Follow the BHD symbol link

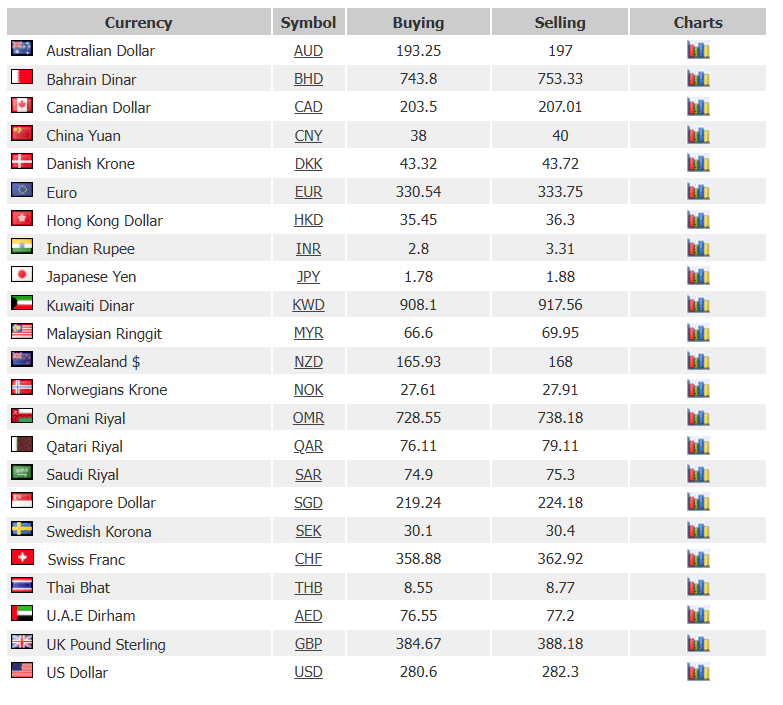coord(308,79)
